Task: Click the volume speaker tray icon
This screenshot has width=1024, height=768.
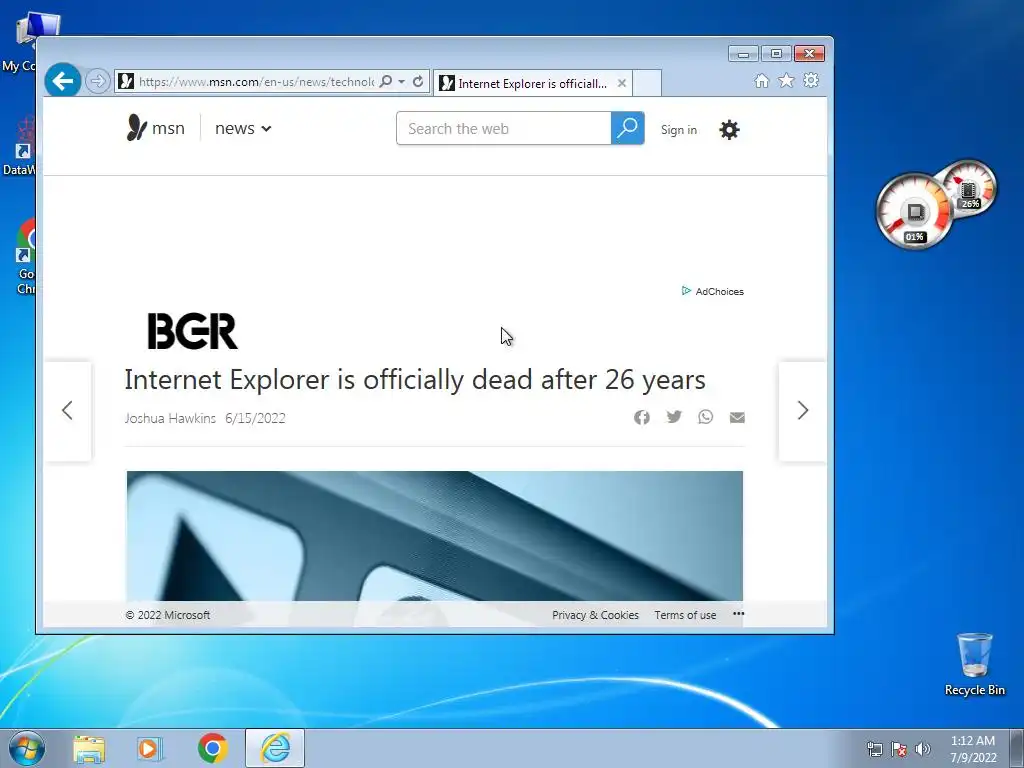Action: 922,749
